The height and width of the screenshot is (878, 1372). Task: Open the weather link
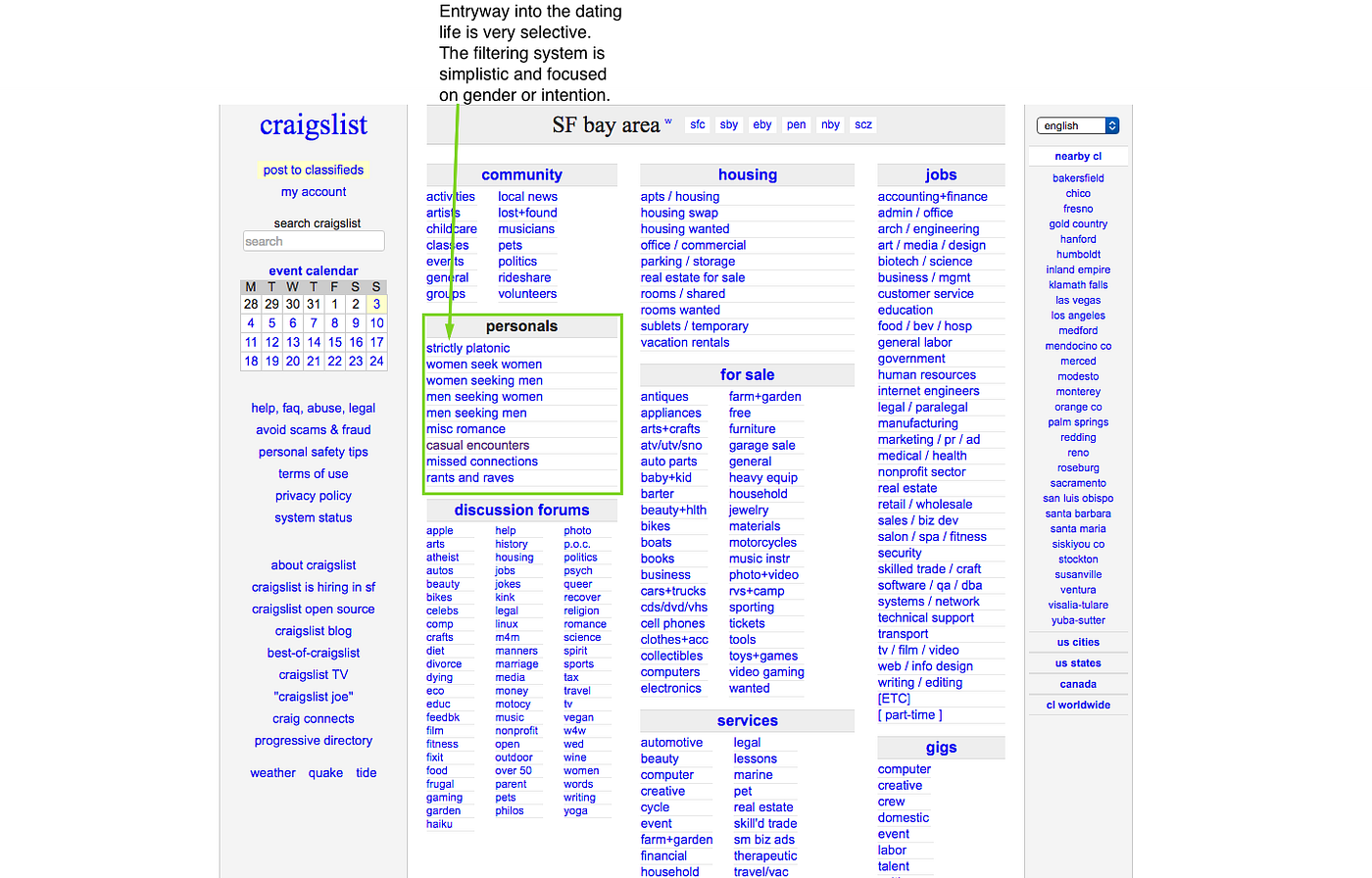272,773
